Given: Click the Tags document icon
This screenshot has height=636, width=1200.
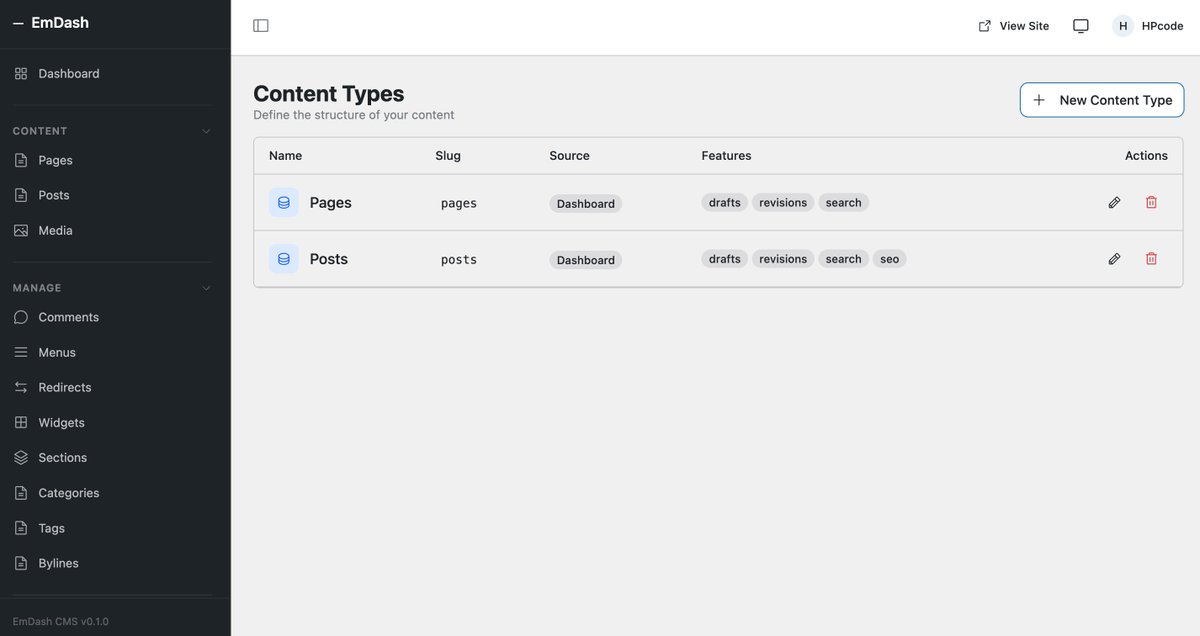Looking at the screenshot, I should (x=21, y=528).
